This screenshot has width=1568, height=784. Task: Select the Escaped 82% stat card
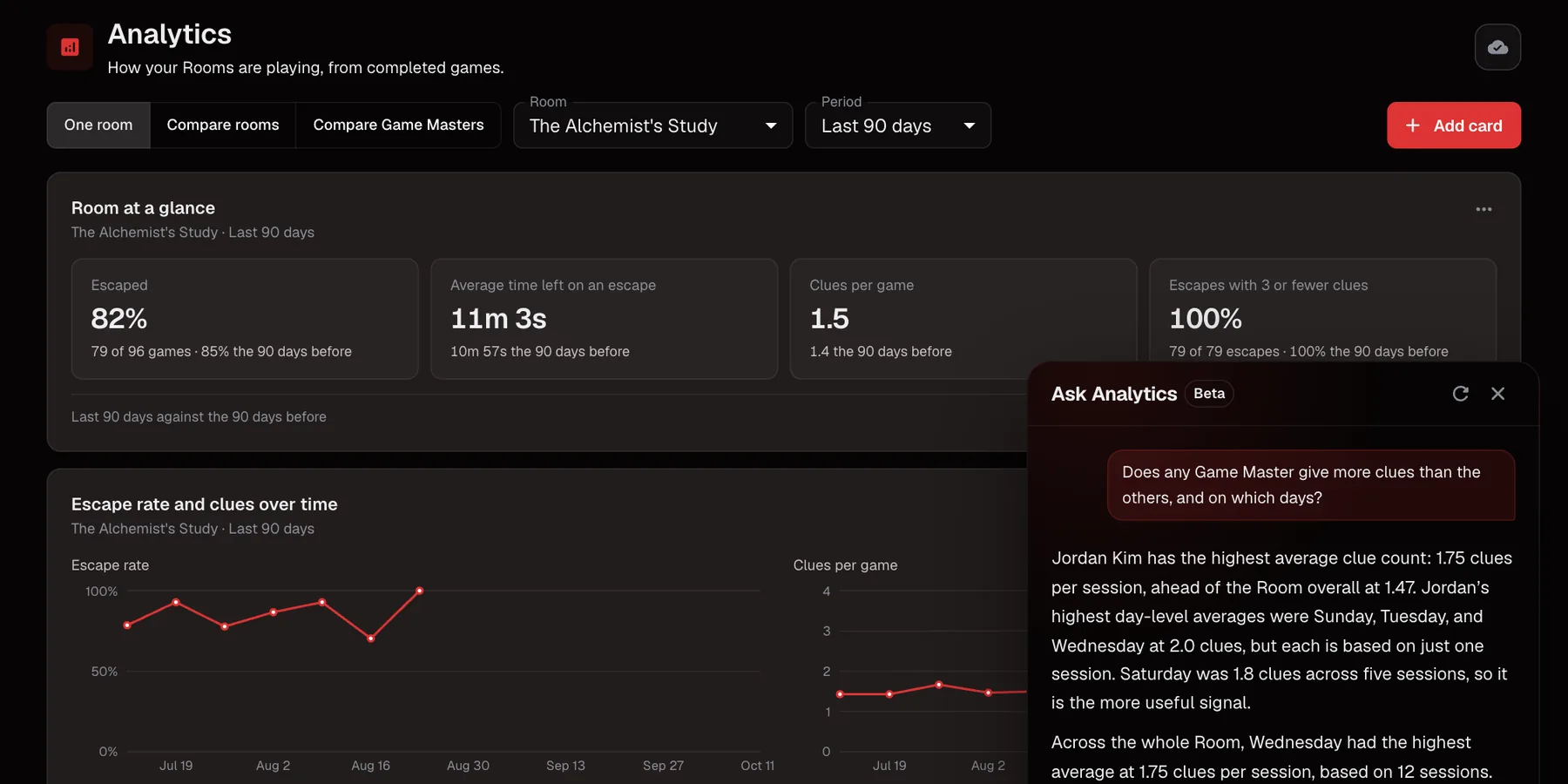point(245,319)
